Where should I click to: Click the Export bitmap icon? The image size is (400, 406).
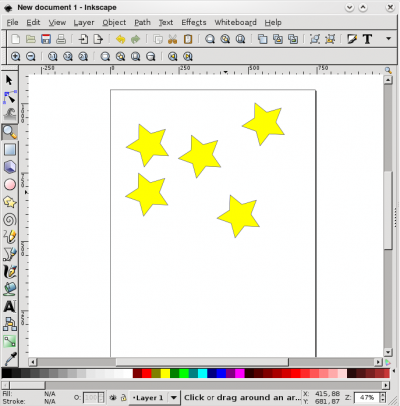tap(98, 39)
